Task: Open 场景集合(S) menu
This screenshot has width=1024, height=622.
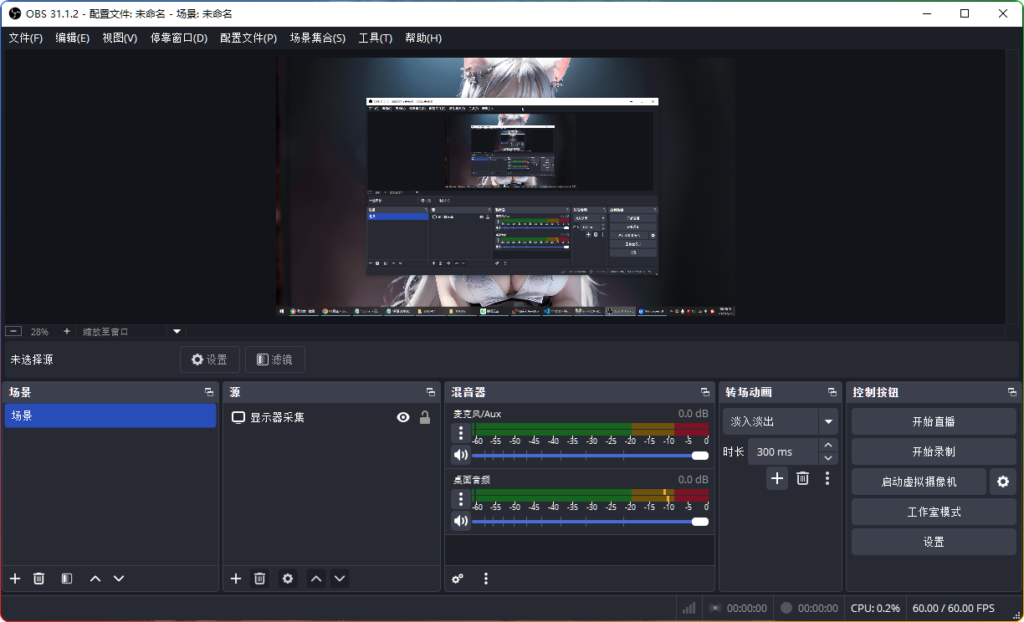Action: click(x=317, y=38)
